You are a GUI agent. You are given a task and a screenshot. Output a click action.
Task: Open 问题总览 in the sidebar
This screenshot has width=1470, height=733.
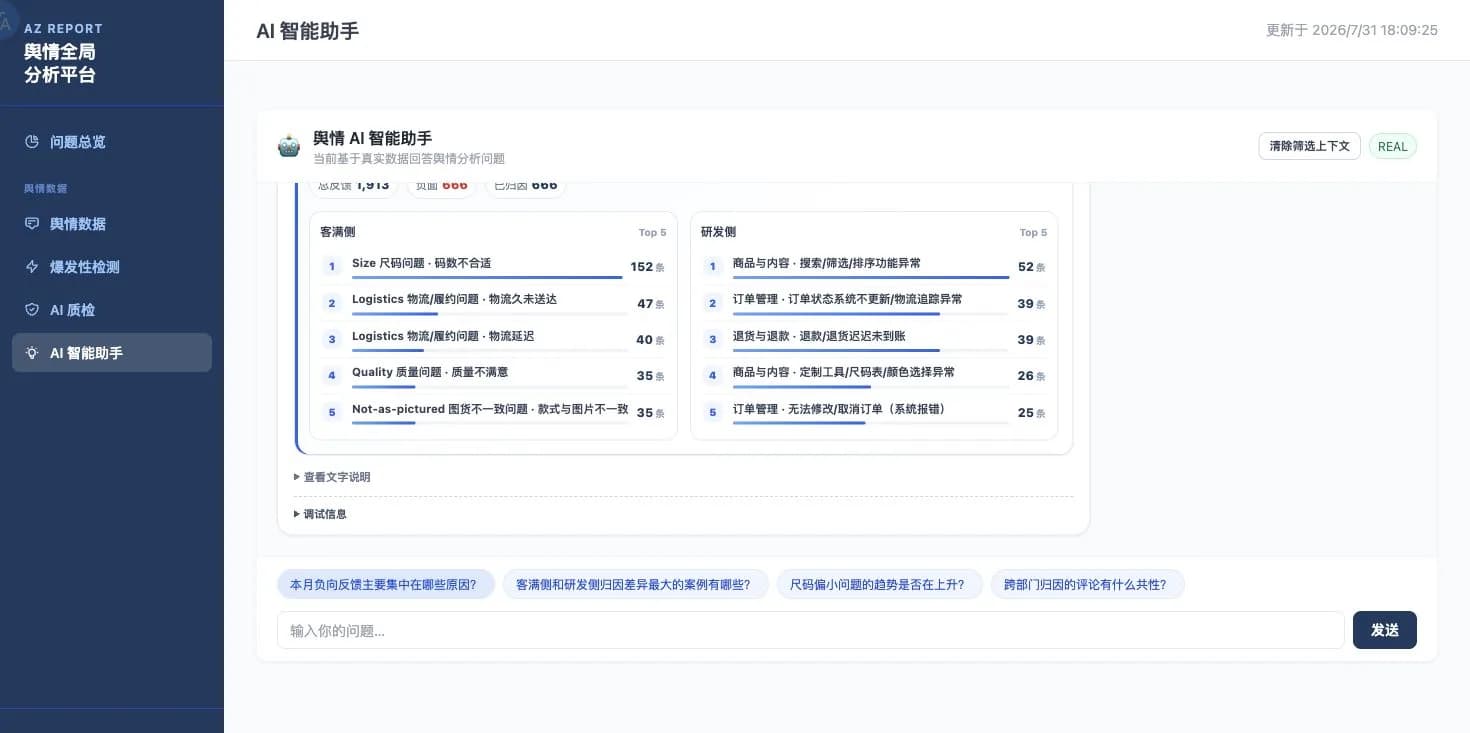point(112,142)
